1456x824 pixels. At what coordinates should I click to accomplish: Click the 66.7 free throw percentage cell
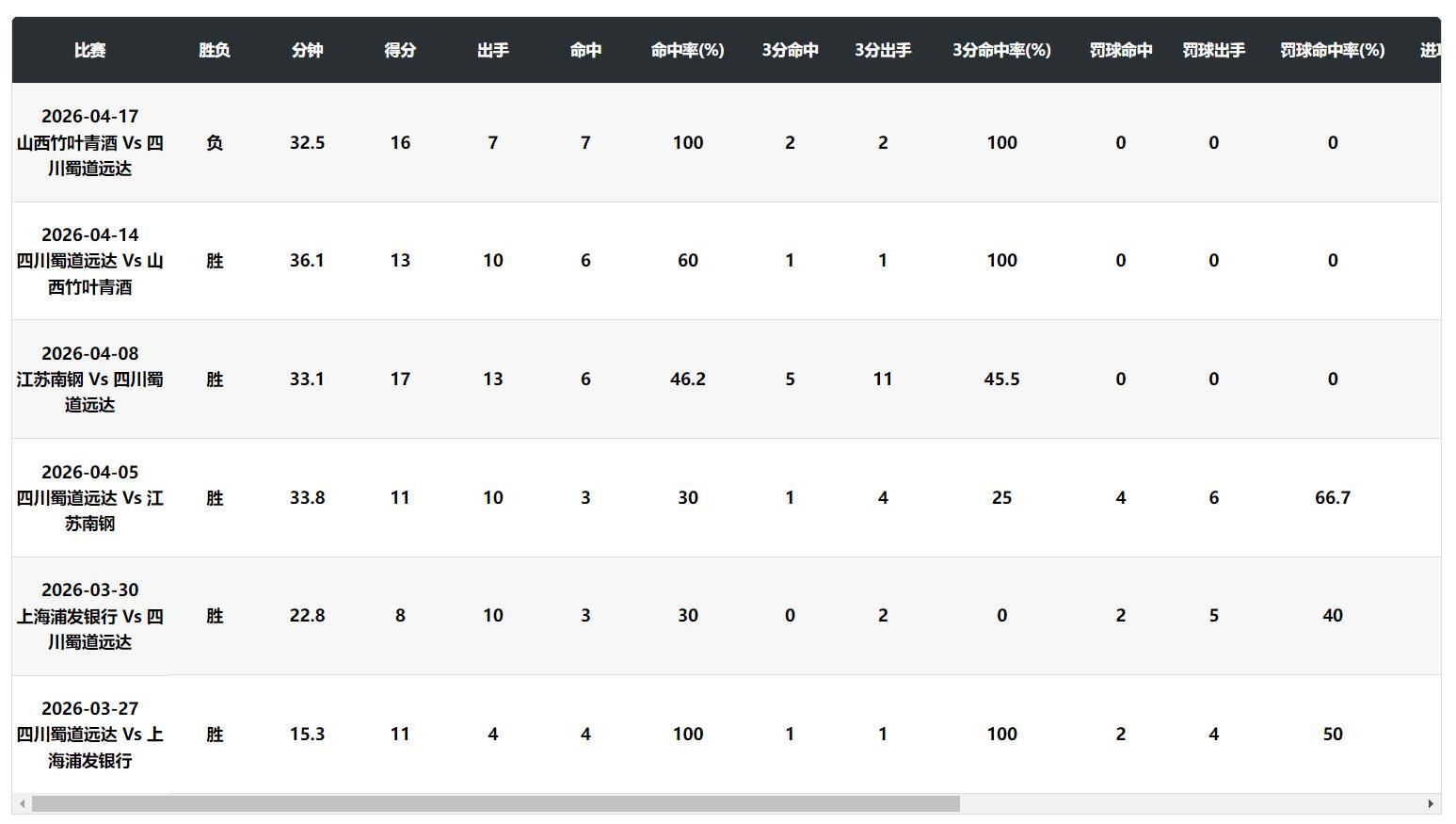(1332, 497)
